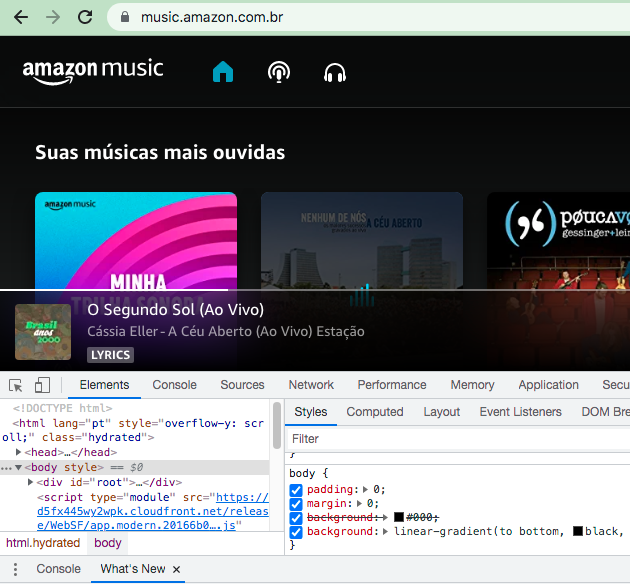
Task: Click the Cássia Eller artist station text
Action: (226, 331)
